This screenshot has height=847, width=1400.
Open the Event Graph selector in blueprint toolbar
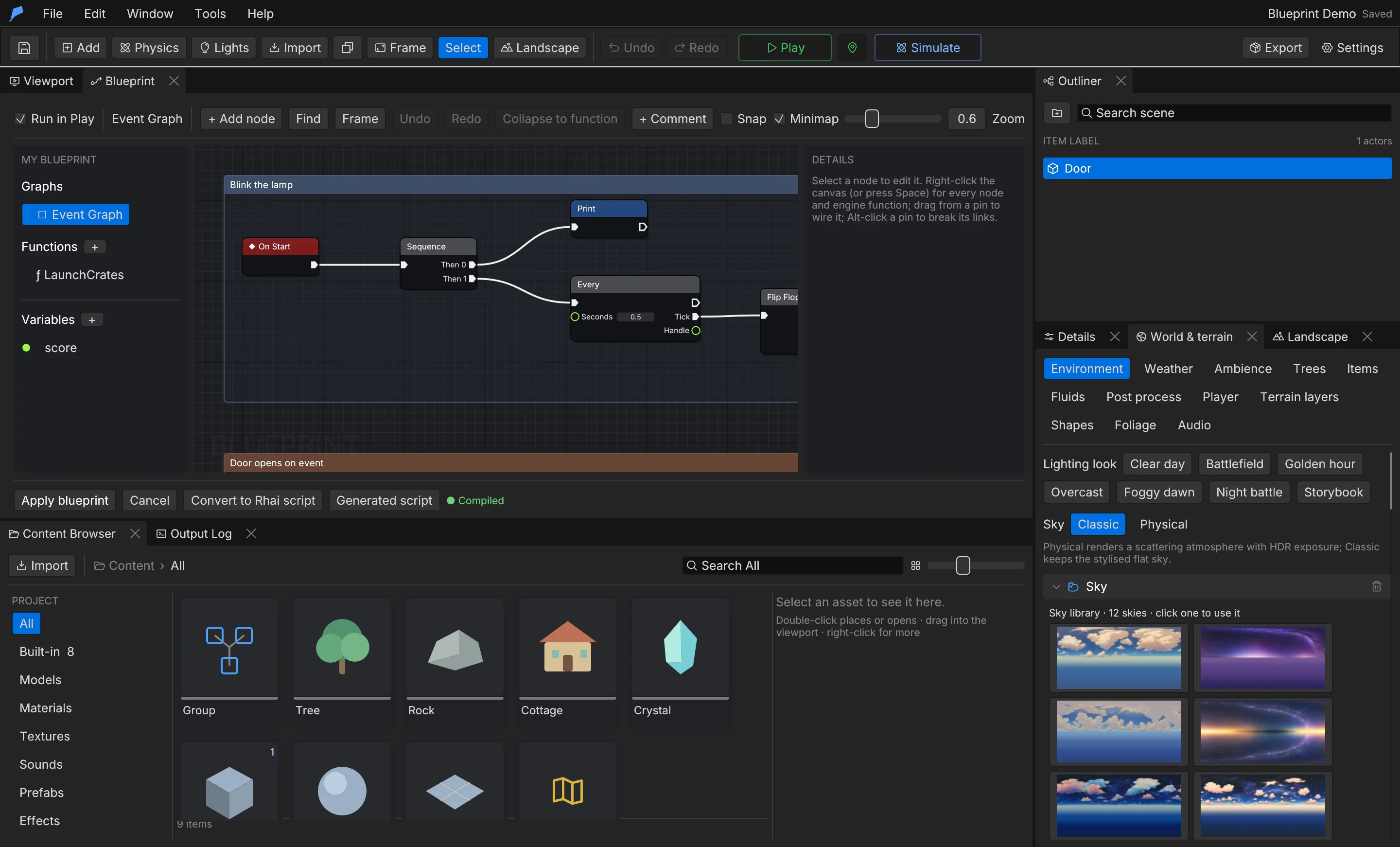[147, 119]
